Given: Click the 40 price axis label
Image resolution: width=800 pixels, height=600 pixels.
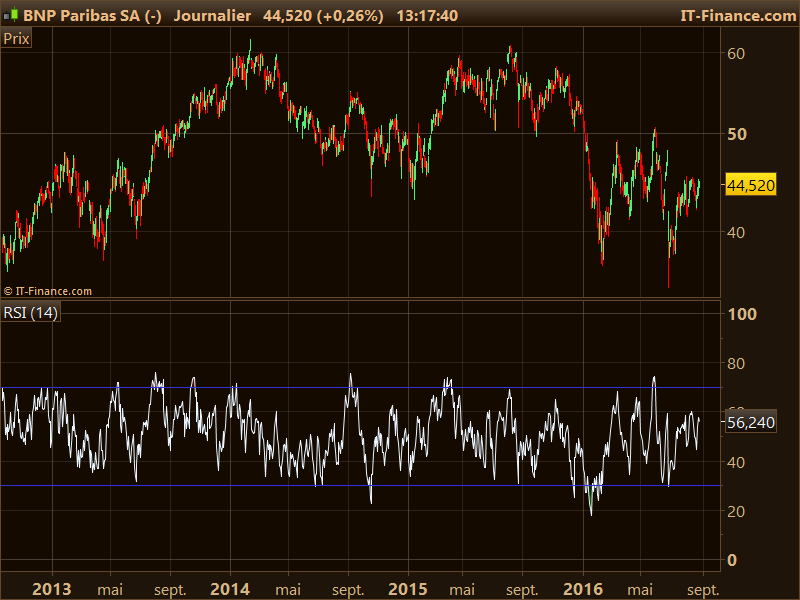Looking at the screenshot, I should [x=736, y=233].
